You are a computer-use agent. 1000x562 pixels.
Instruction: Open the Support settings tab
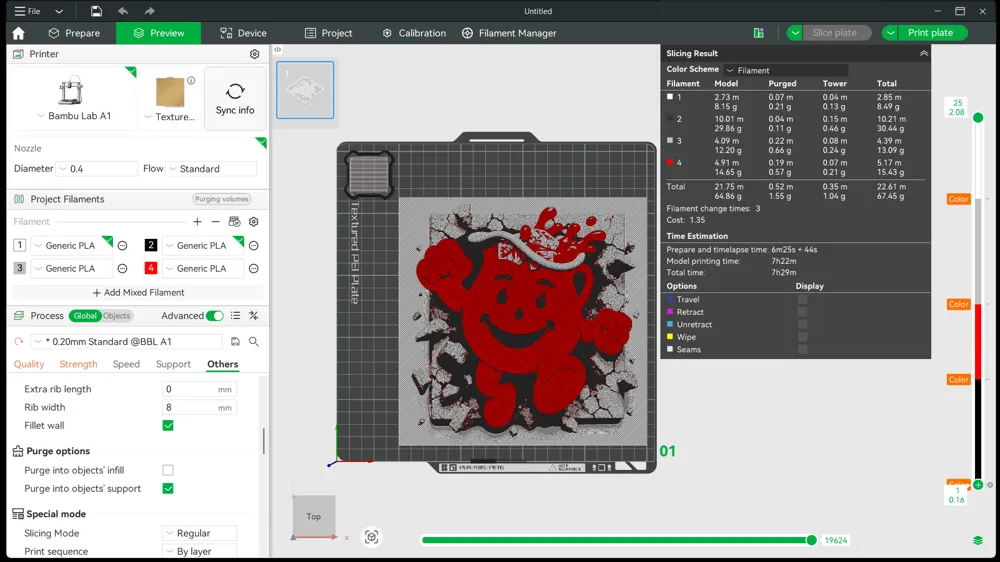click(173, 364)
